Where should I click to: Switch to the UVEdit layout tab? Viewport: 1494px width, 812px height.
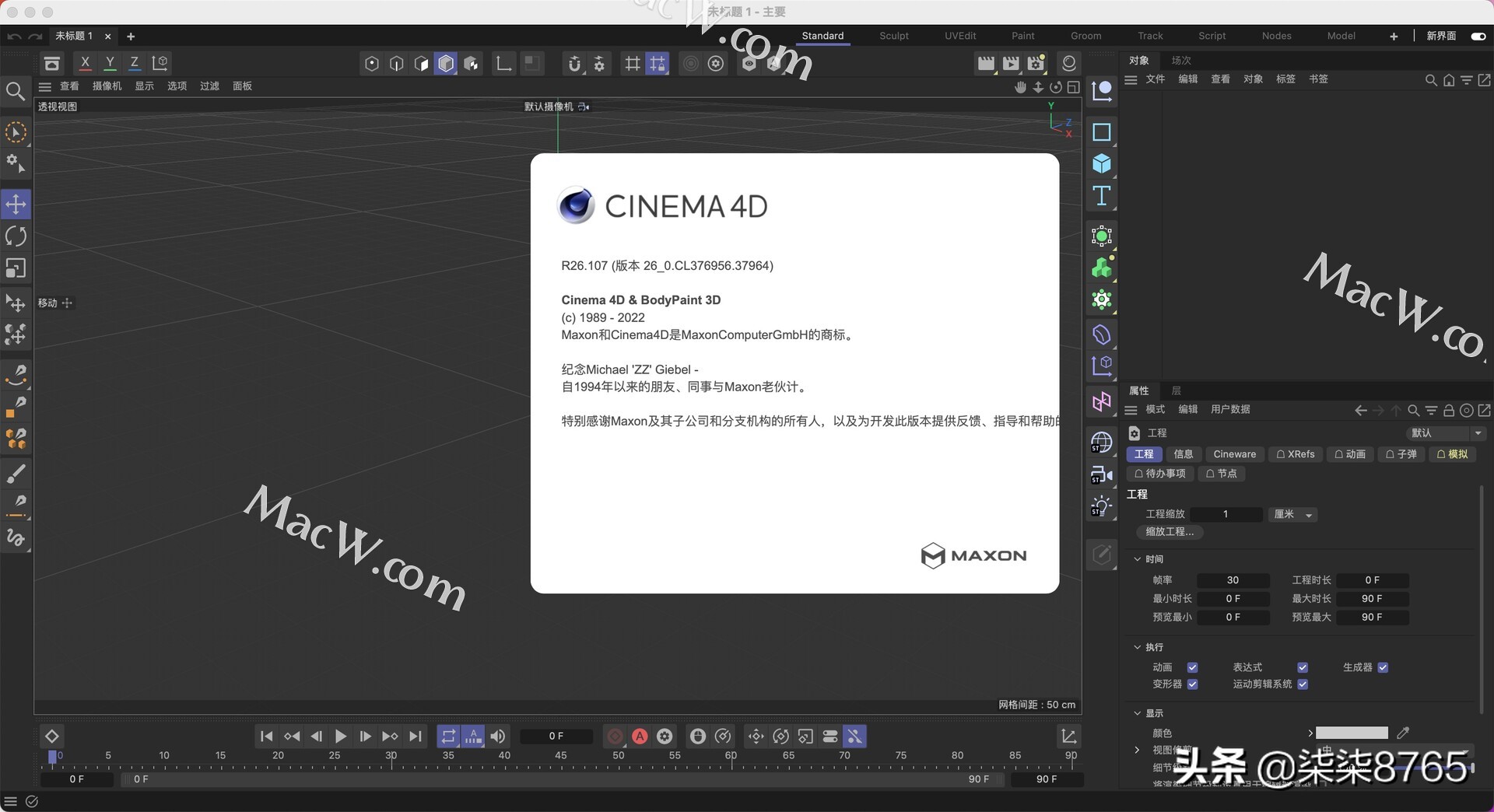click(x=960, y=36)
